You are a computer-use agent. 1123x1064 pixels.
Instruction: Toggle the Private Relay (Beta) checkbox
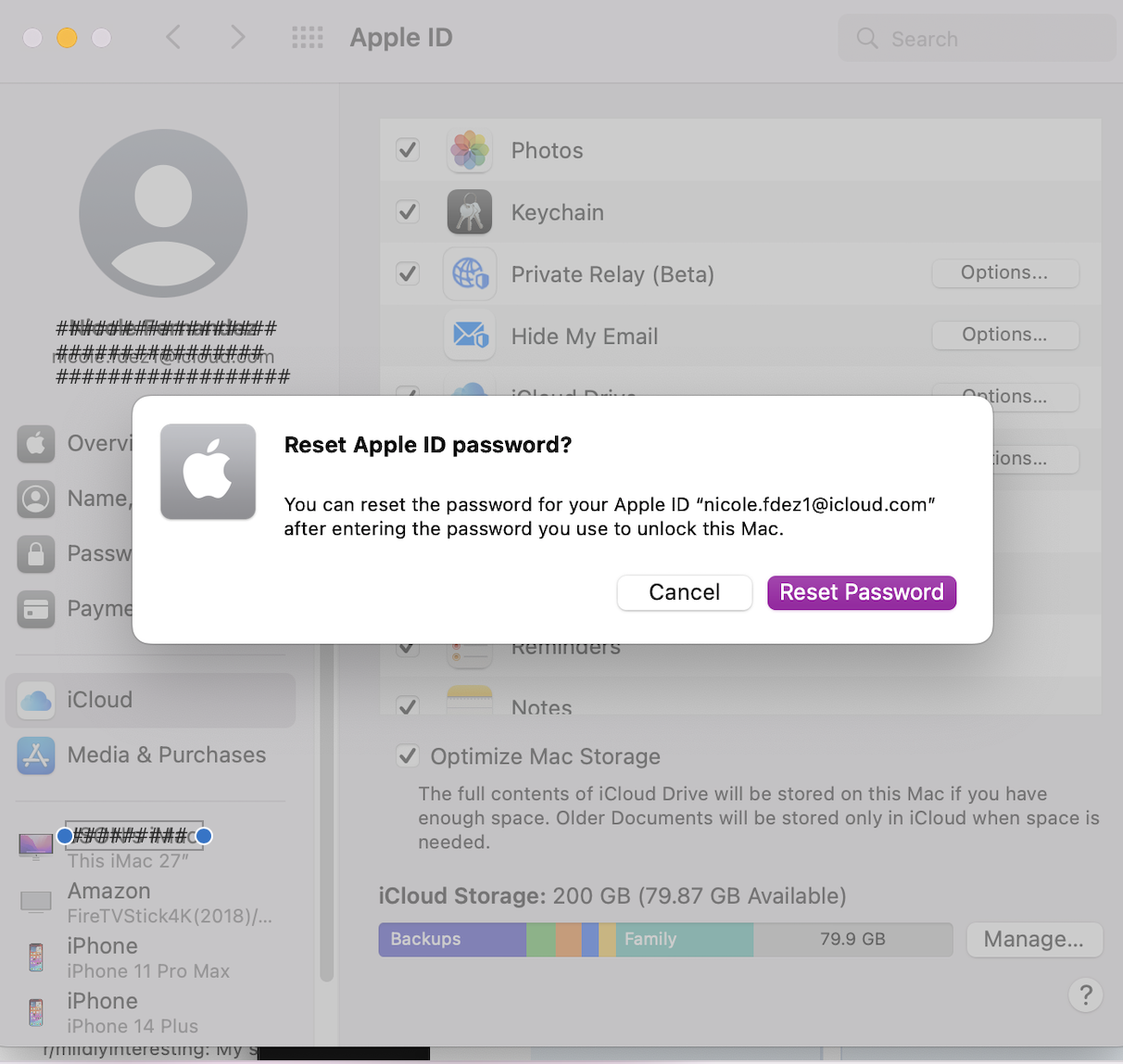[408, 273]
